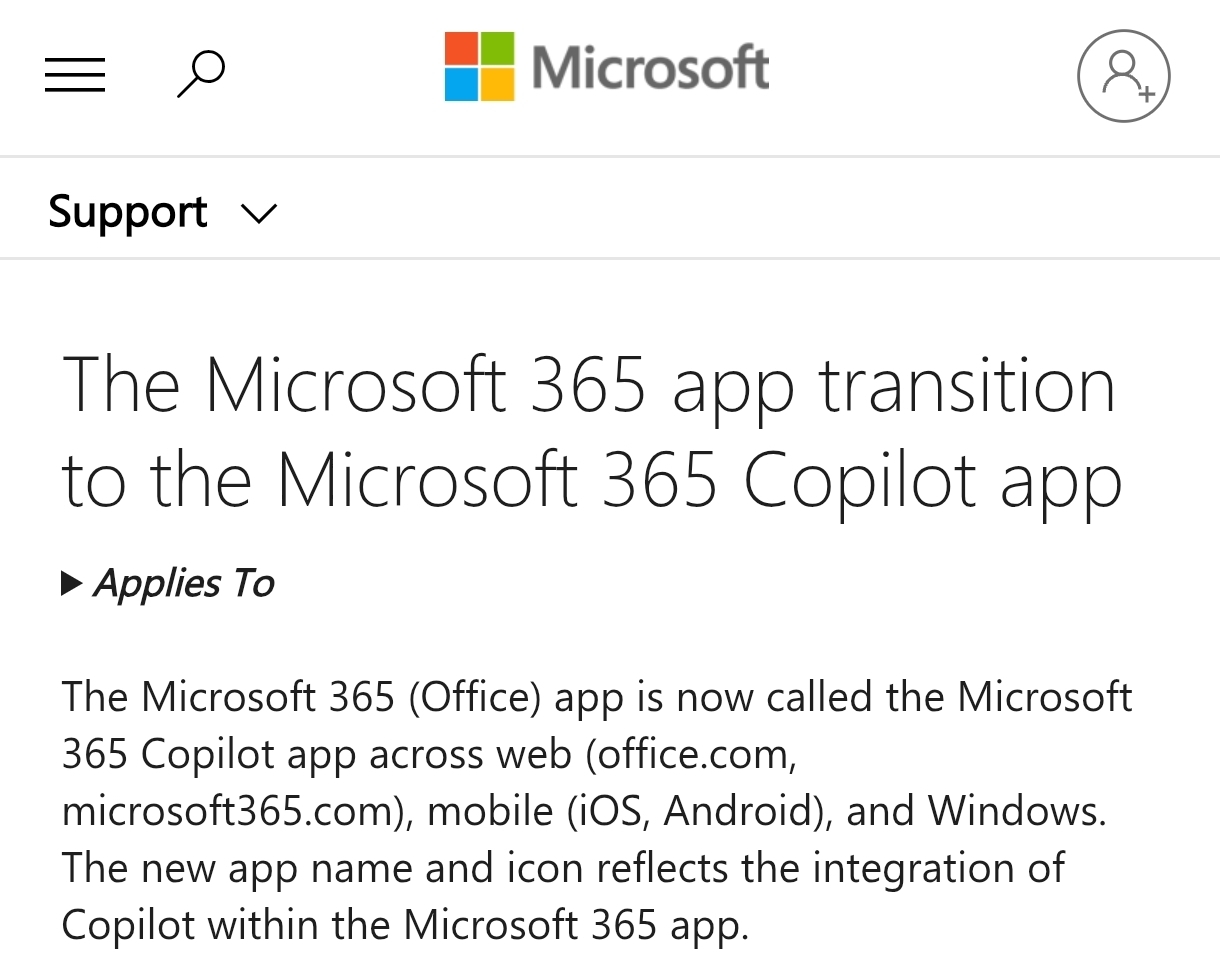
Task: Click the plus sign on account icon
Action: tap(1146, 94)
